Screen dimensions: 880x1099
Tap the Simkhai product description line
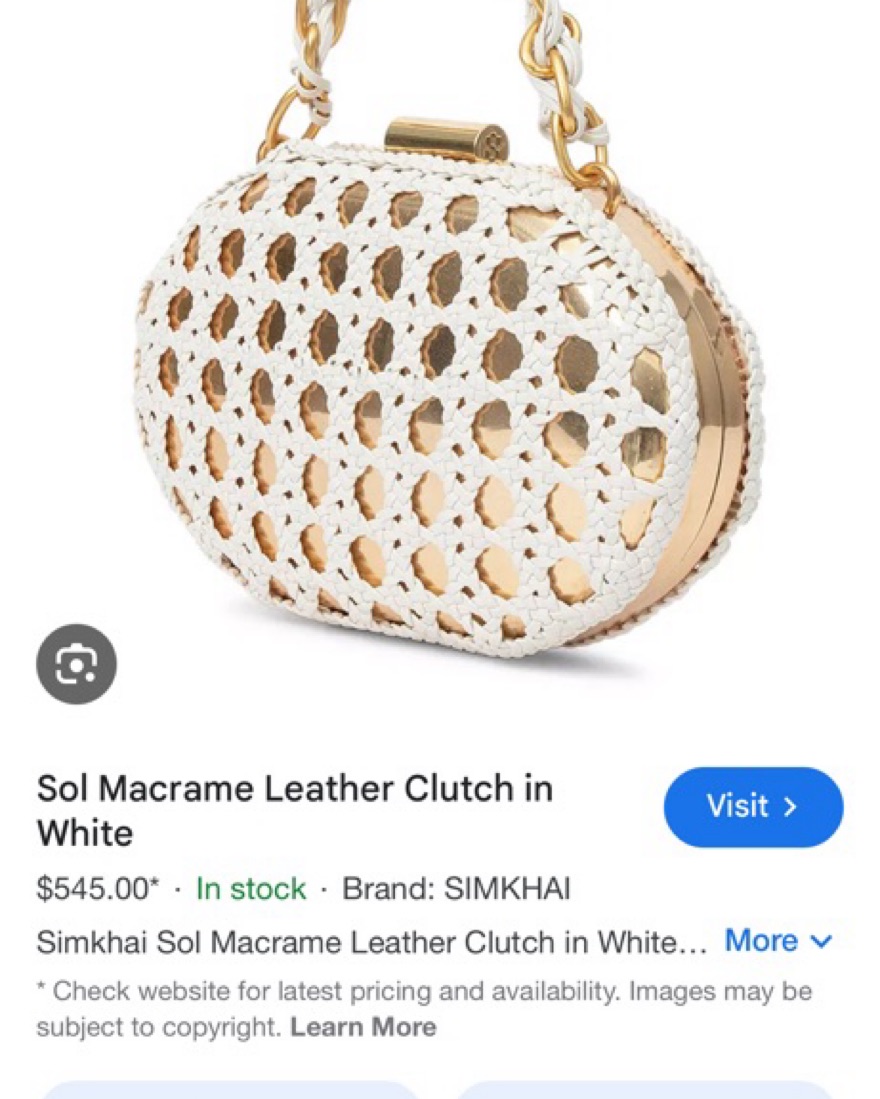[372, 941]
